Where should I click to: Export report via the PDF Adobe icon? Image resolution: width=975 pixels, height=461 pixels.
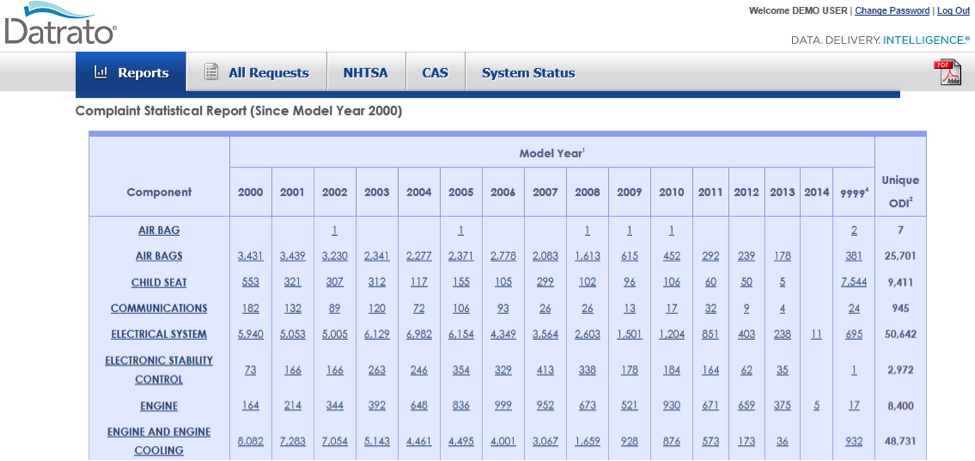click(x=948, y=73)
